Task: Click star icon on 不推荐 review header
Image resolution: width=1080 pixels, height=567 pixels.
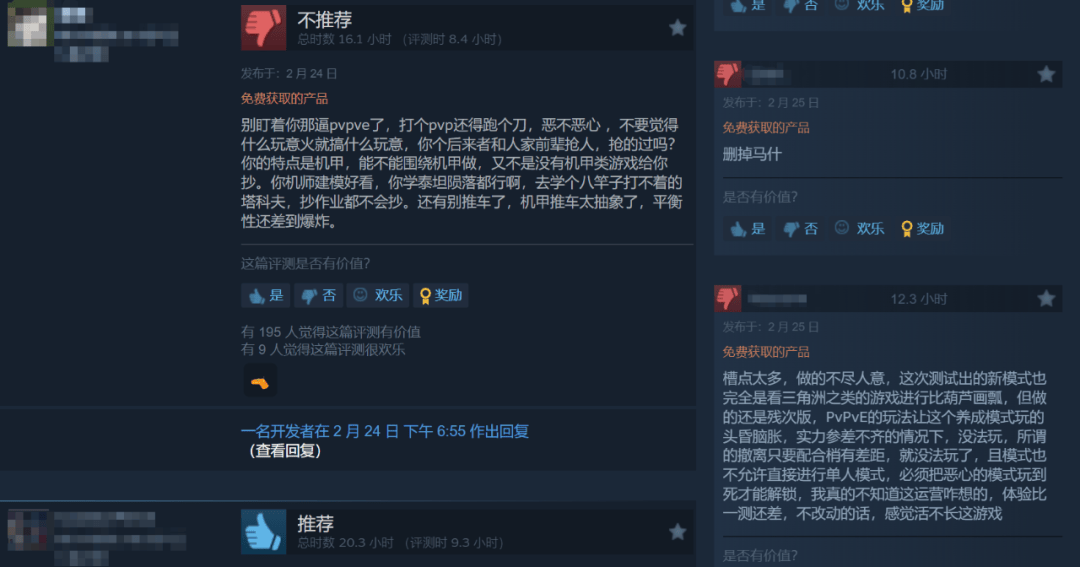Action: click(677, 28)
